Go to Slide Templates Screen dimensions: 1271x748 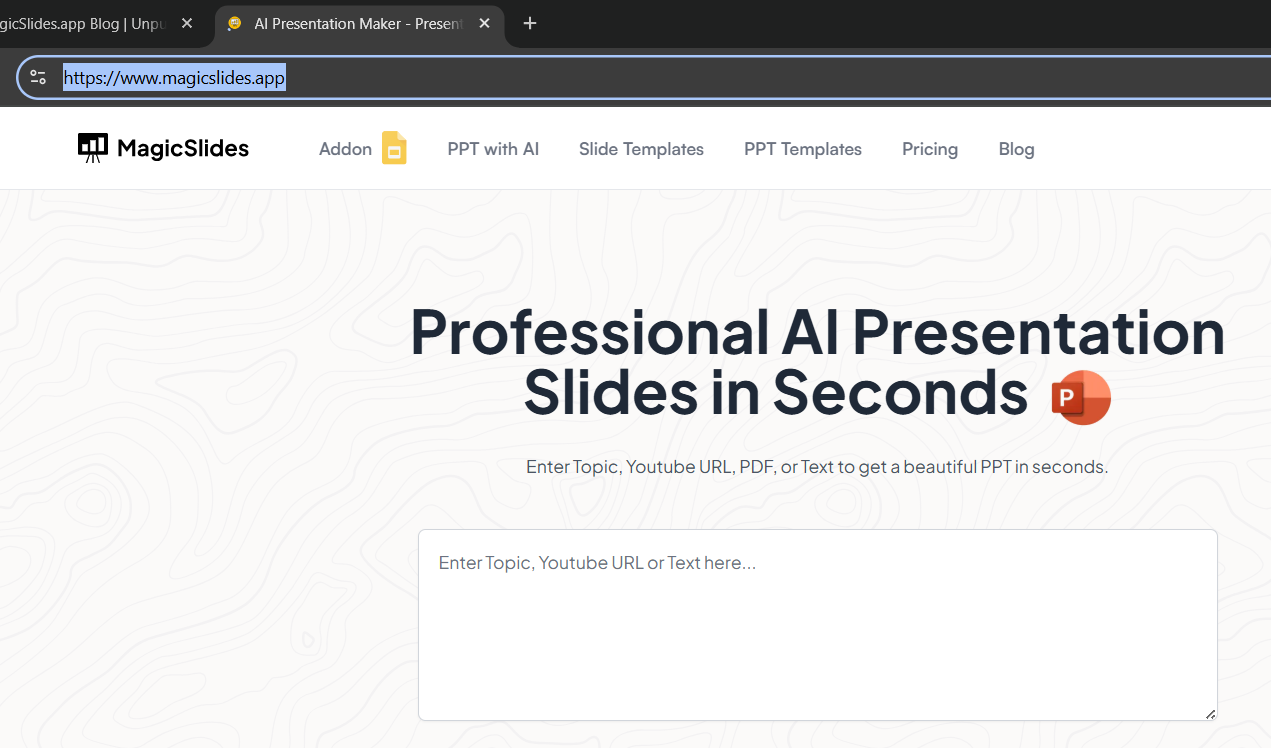click(641, 149)
